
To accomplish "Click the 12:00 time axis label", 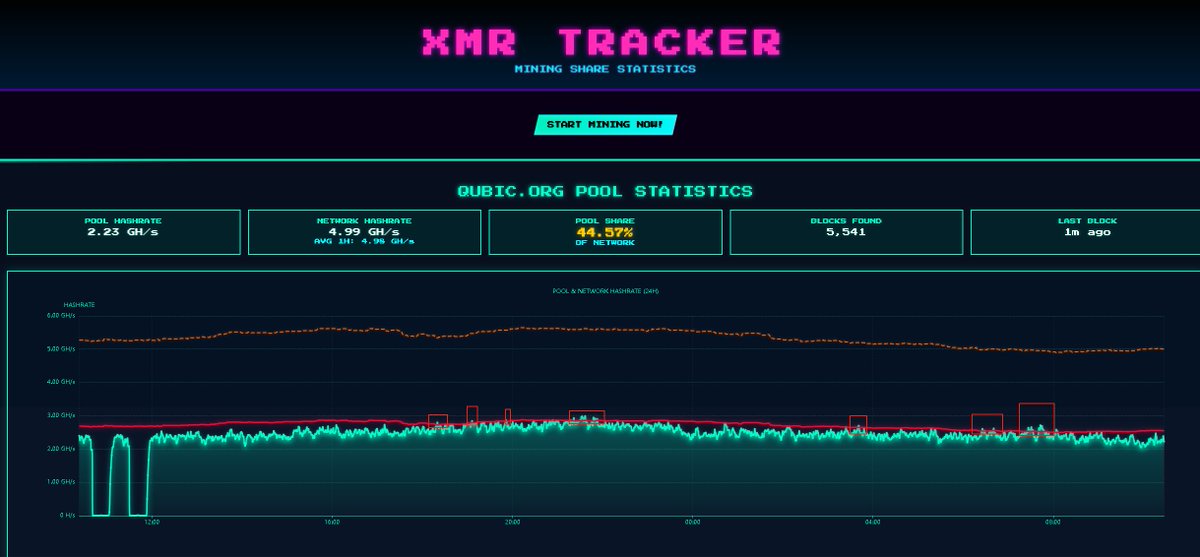I will 152,522.
